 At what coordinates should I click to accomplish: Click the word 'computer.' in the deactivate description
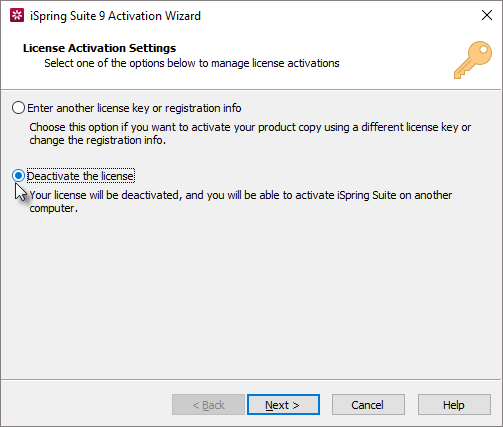click(53, 208)
